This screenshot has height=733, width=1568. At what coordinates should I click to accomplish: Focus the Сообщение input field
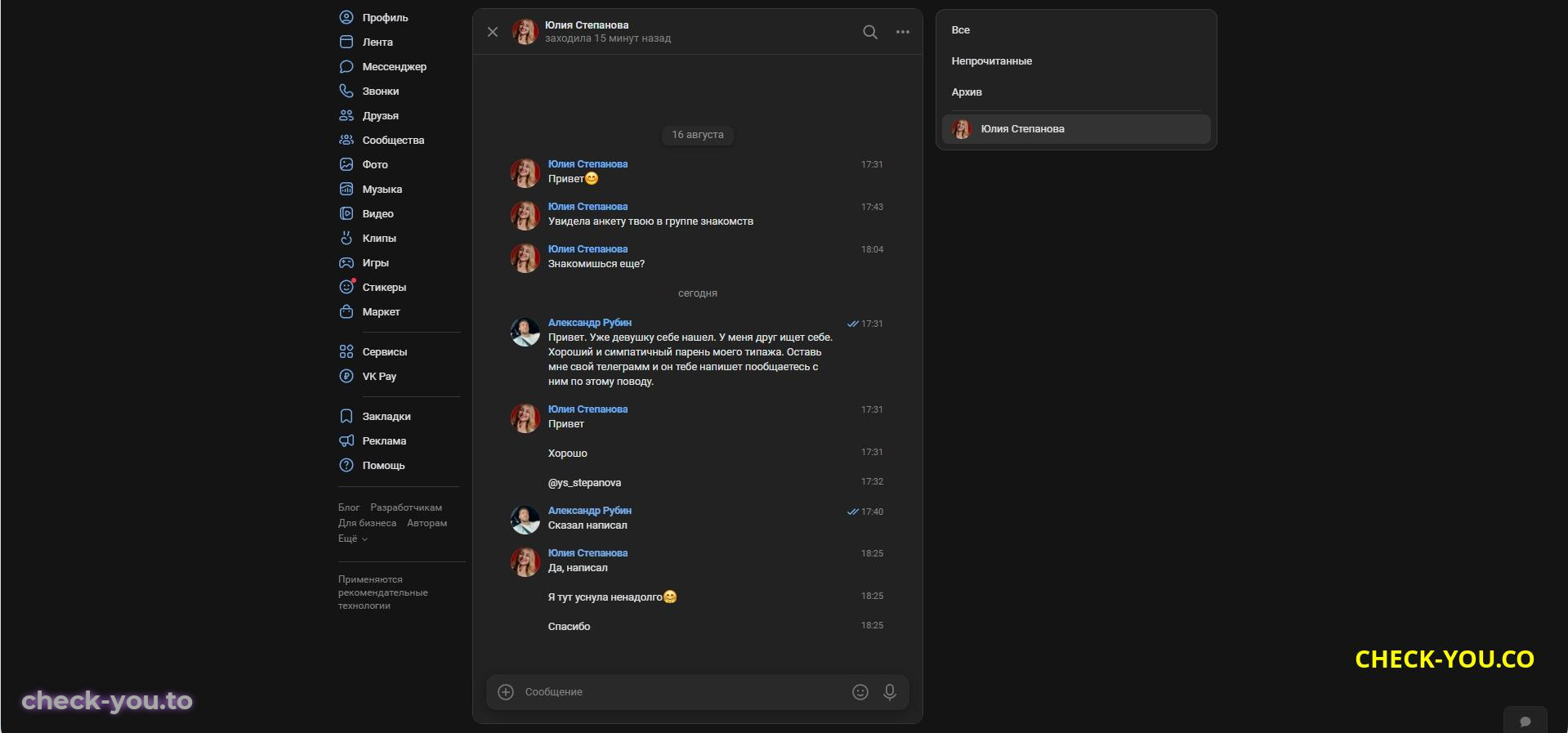[x=682, y=692]
